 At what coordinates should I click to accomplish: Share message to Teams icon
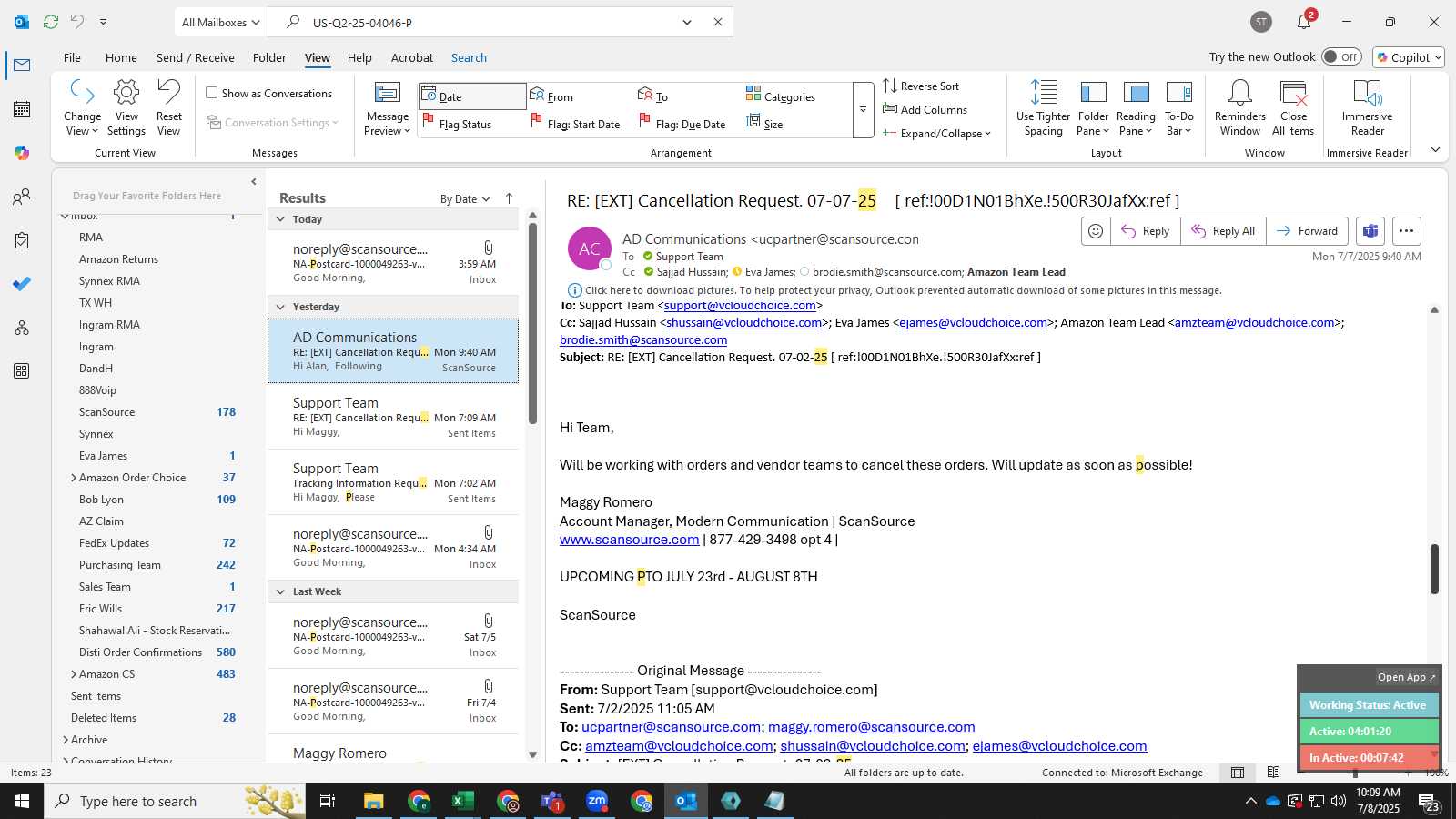(1370, 231)
